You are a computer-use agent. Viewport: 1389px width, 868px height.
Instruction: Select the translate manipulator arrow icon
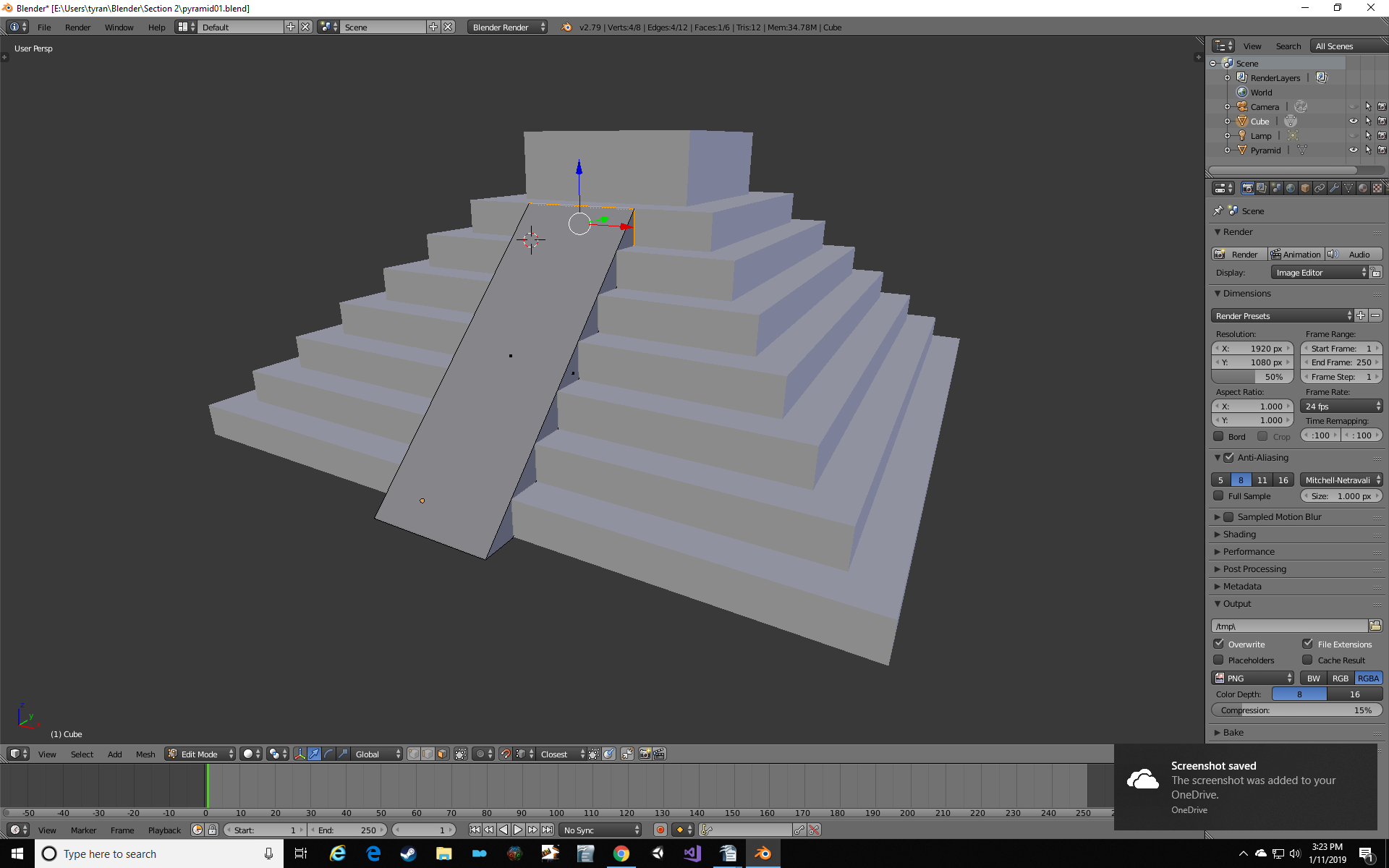[x=315, y=754]
